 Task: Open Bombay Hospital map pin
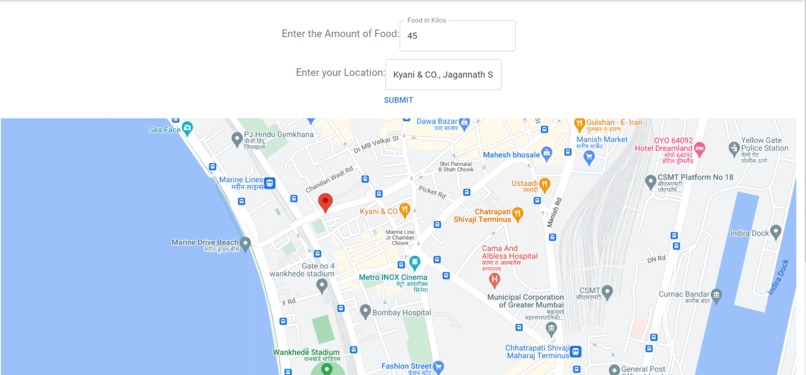coord(365,311)
